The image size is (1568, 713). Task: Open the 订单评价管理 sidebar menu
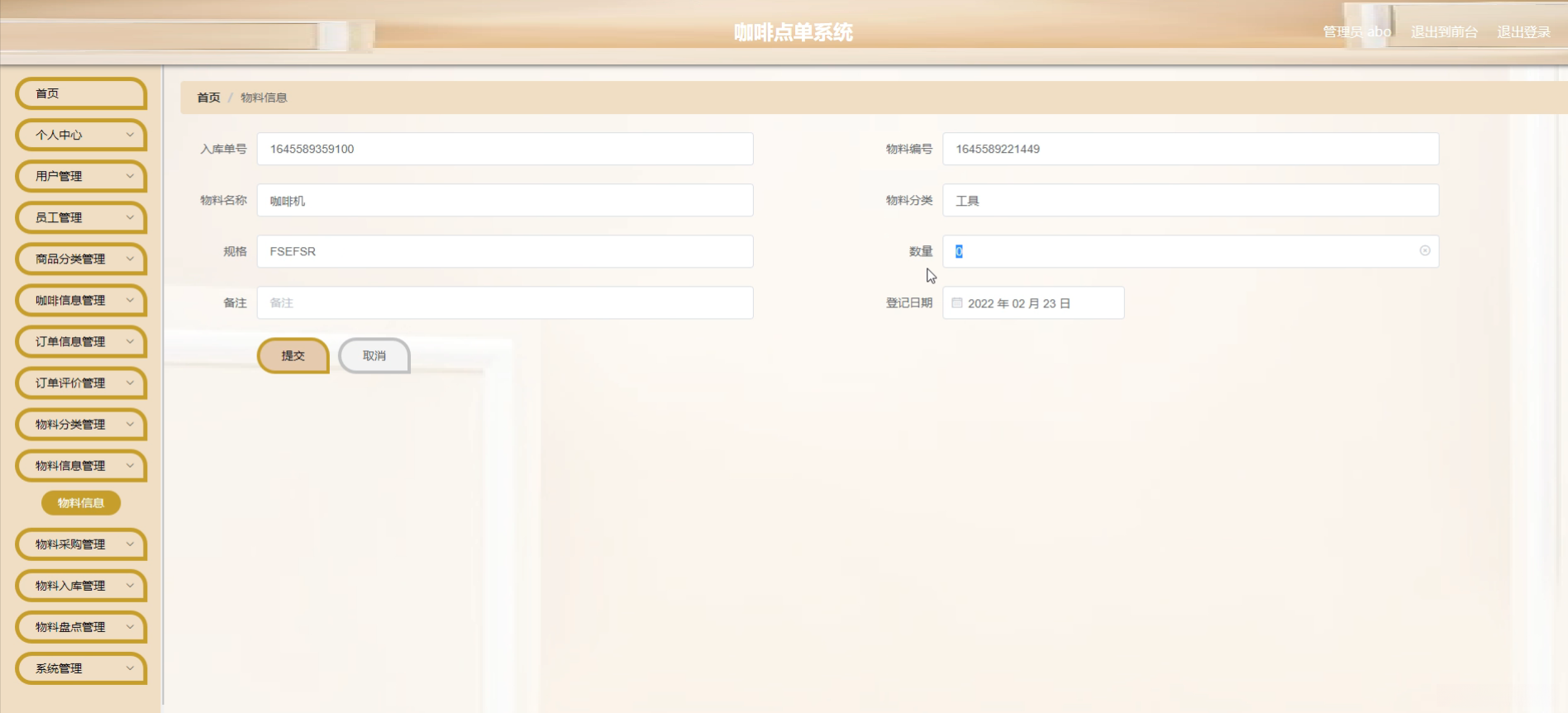(81, 383)
